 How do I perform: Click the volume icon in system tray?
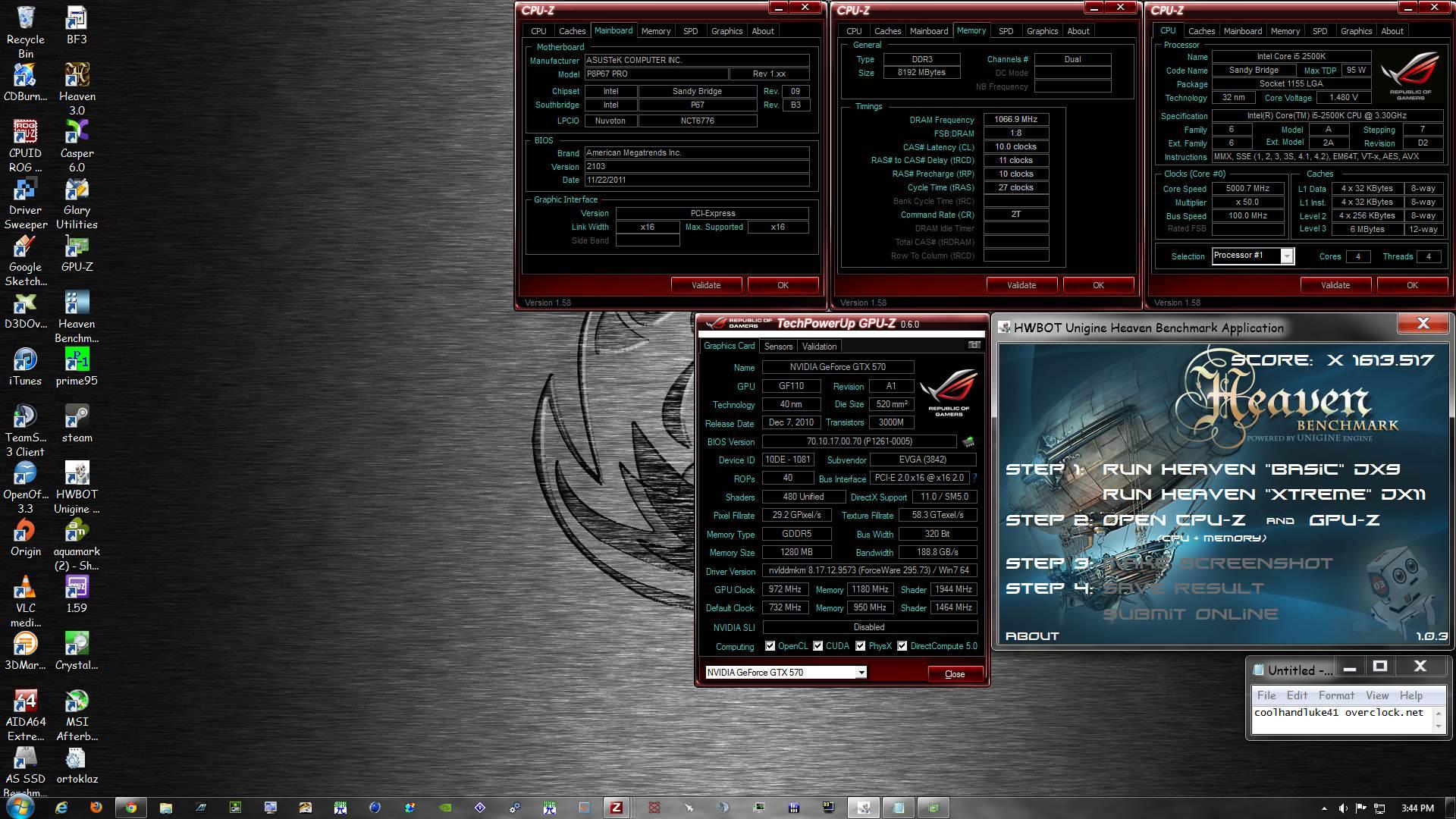click(x=1343, y=808)
